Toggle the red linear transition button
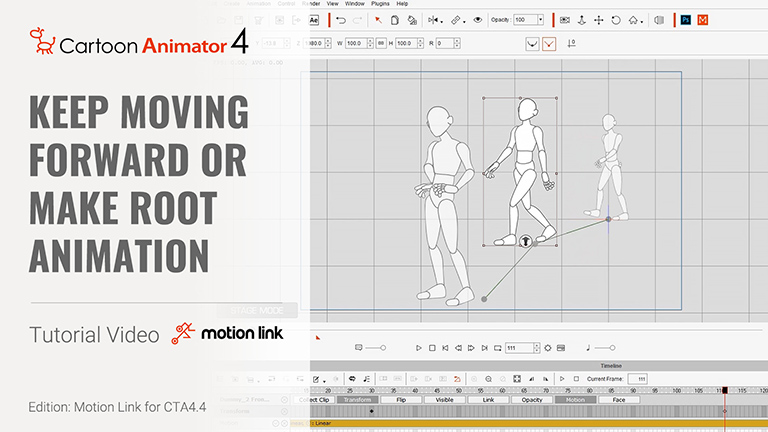The image size is (768, 432). [549, 44]
